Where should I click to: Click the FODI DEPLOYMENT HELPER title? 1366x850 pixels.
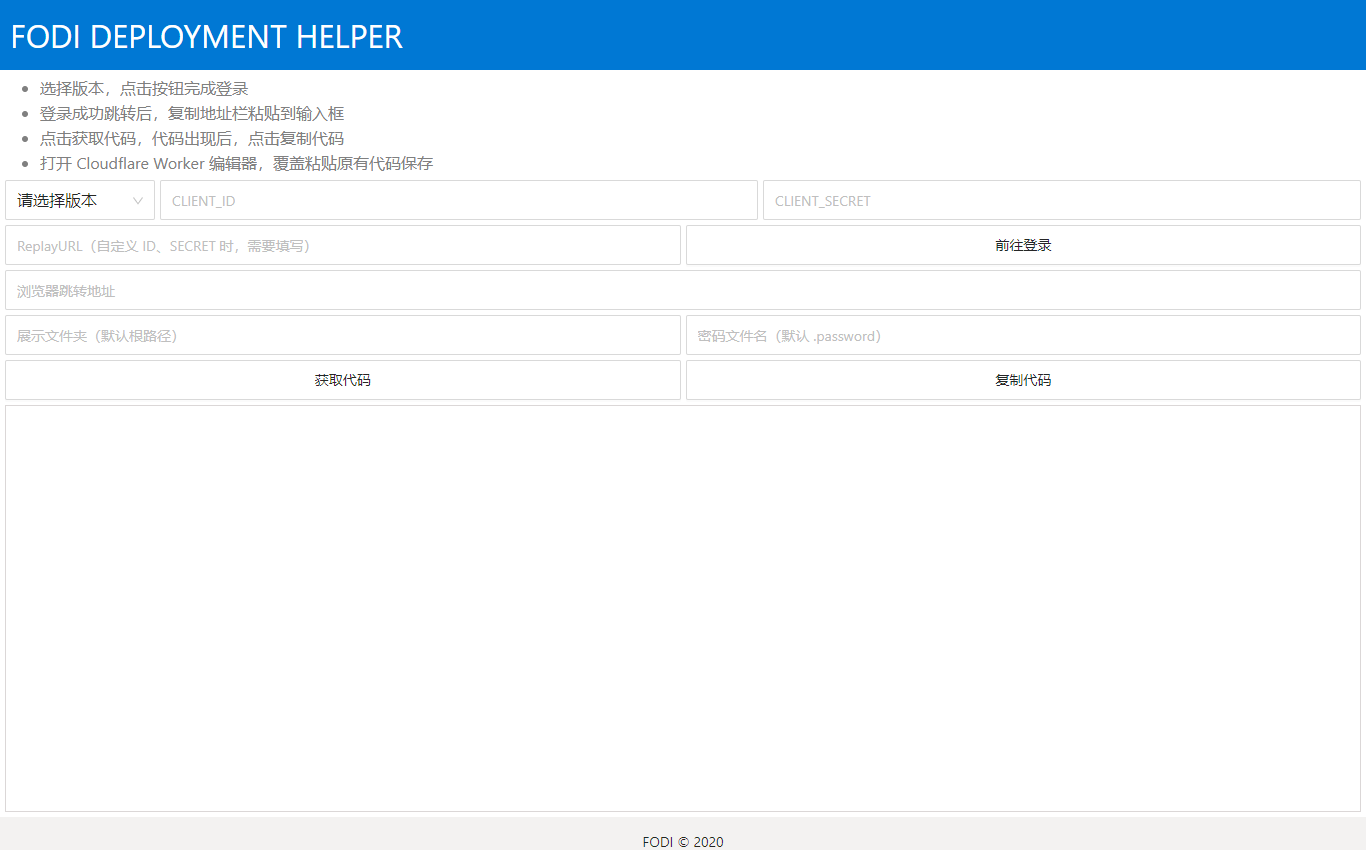pos(207,37)
